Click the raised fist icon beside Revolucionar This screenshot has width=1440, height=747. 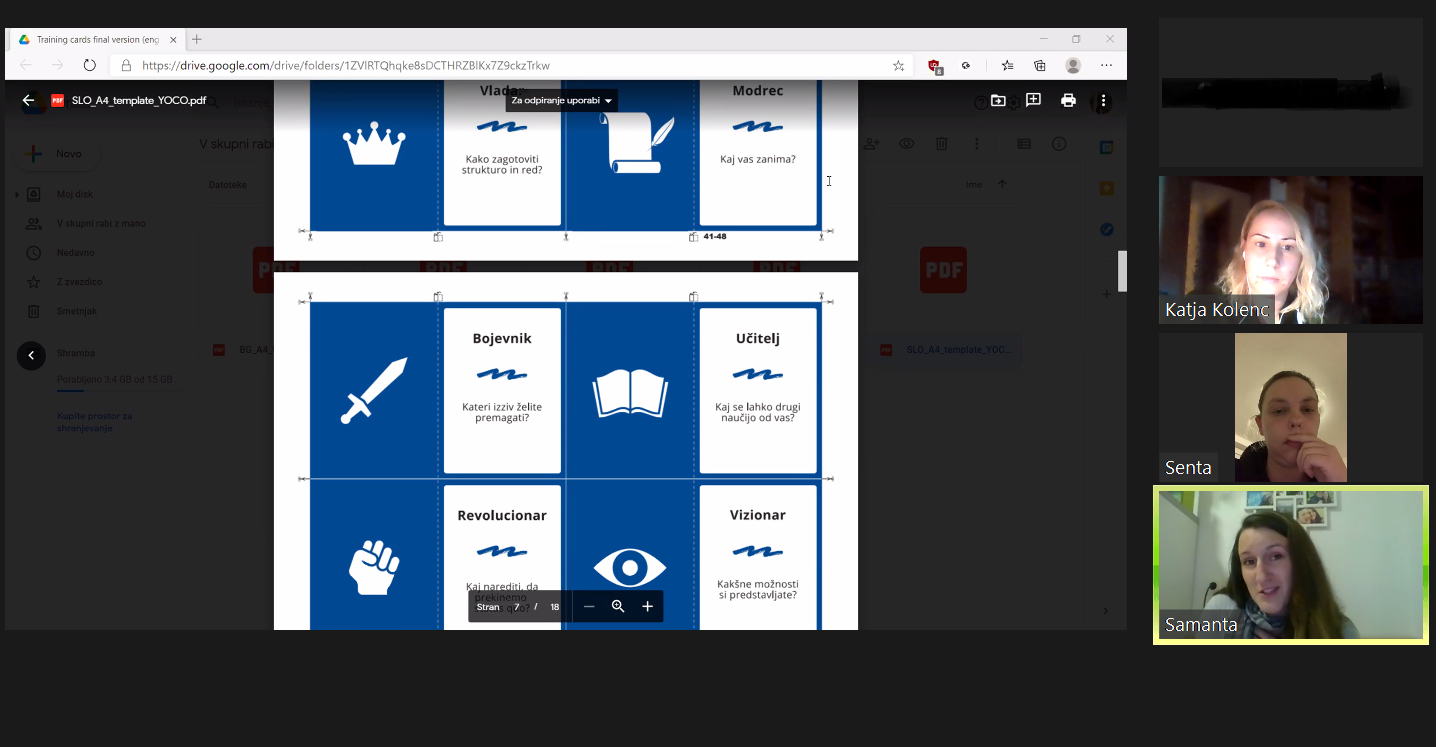pos(374,567)
